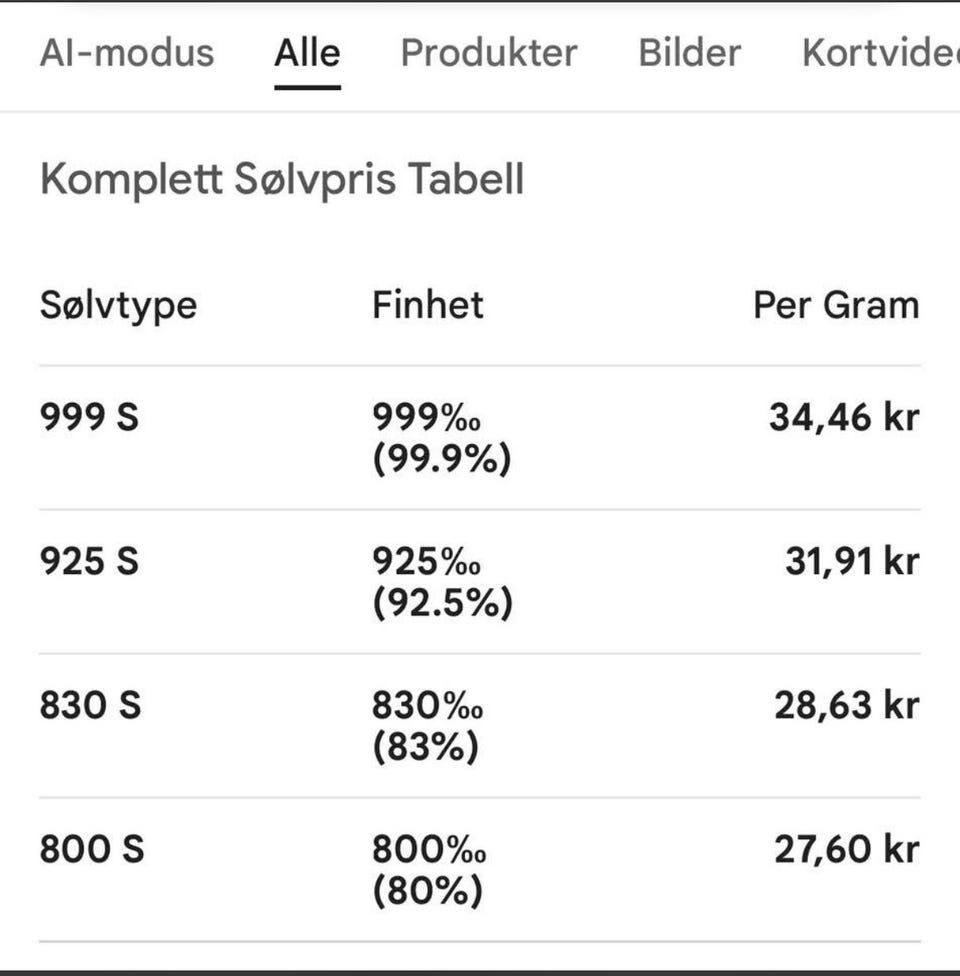Click the 800‰ (80%) fineness cell
The image size is (960, 976).
[428, 870]
